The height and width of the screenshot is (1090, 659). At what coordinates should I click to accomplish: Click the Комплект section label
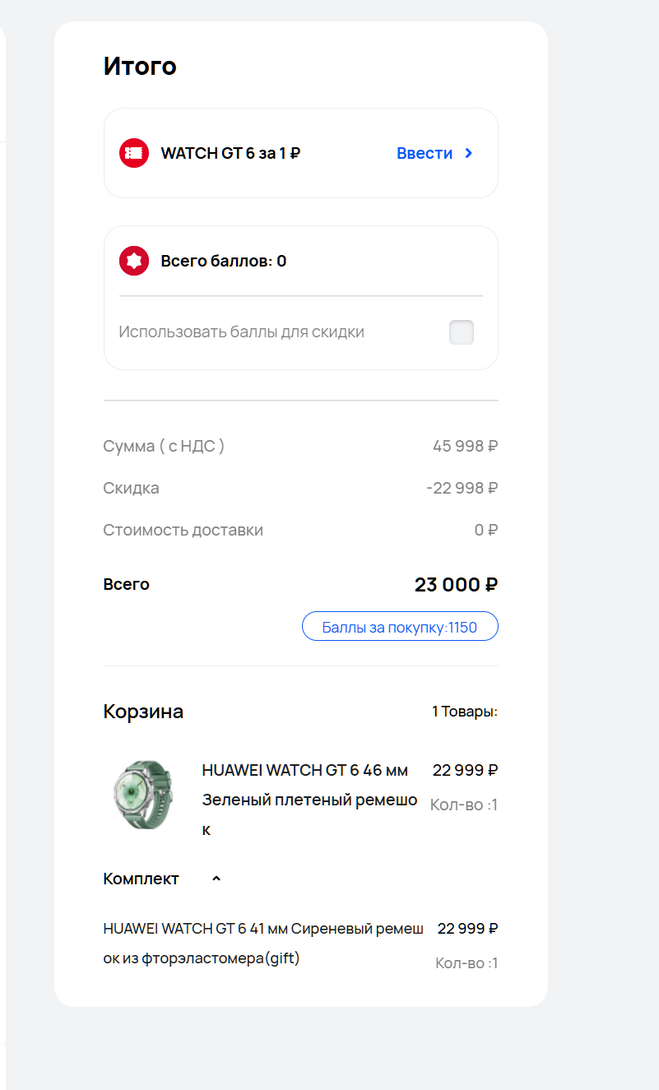[x=141, y=879]
